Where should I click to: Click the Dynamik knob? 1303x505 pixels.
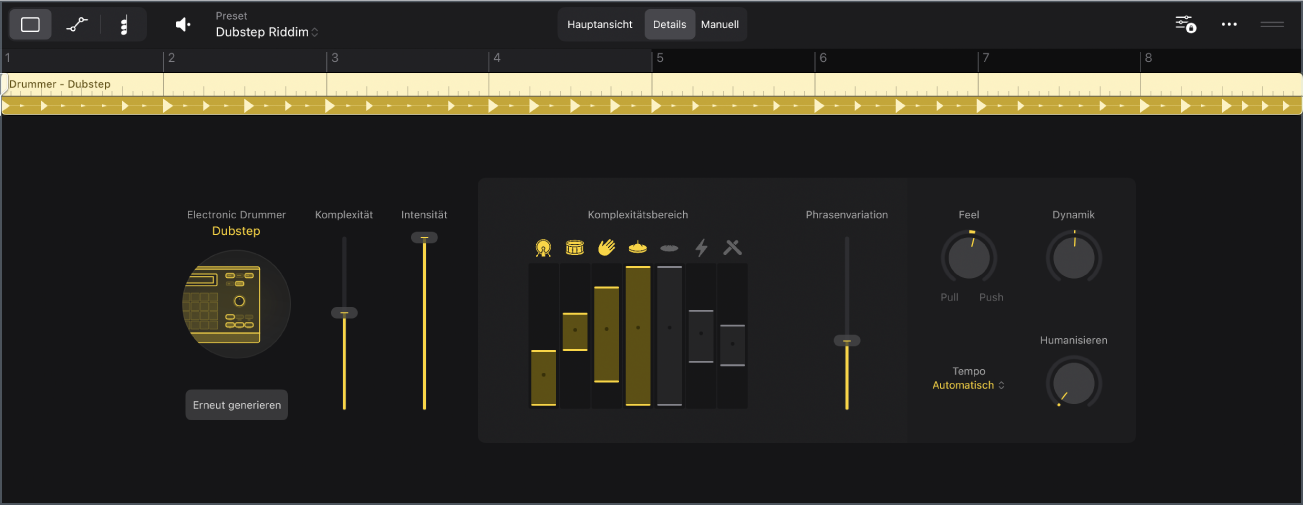coord(1073,259)
